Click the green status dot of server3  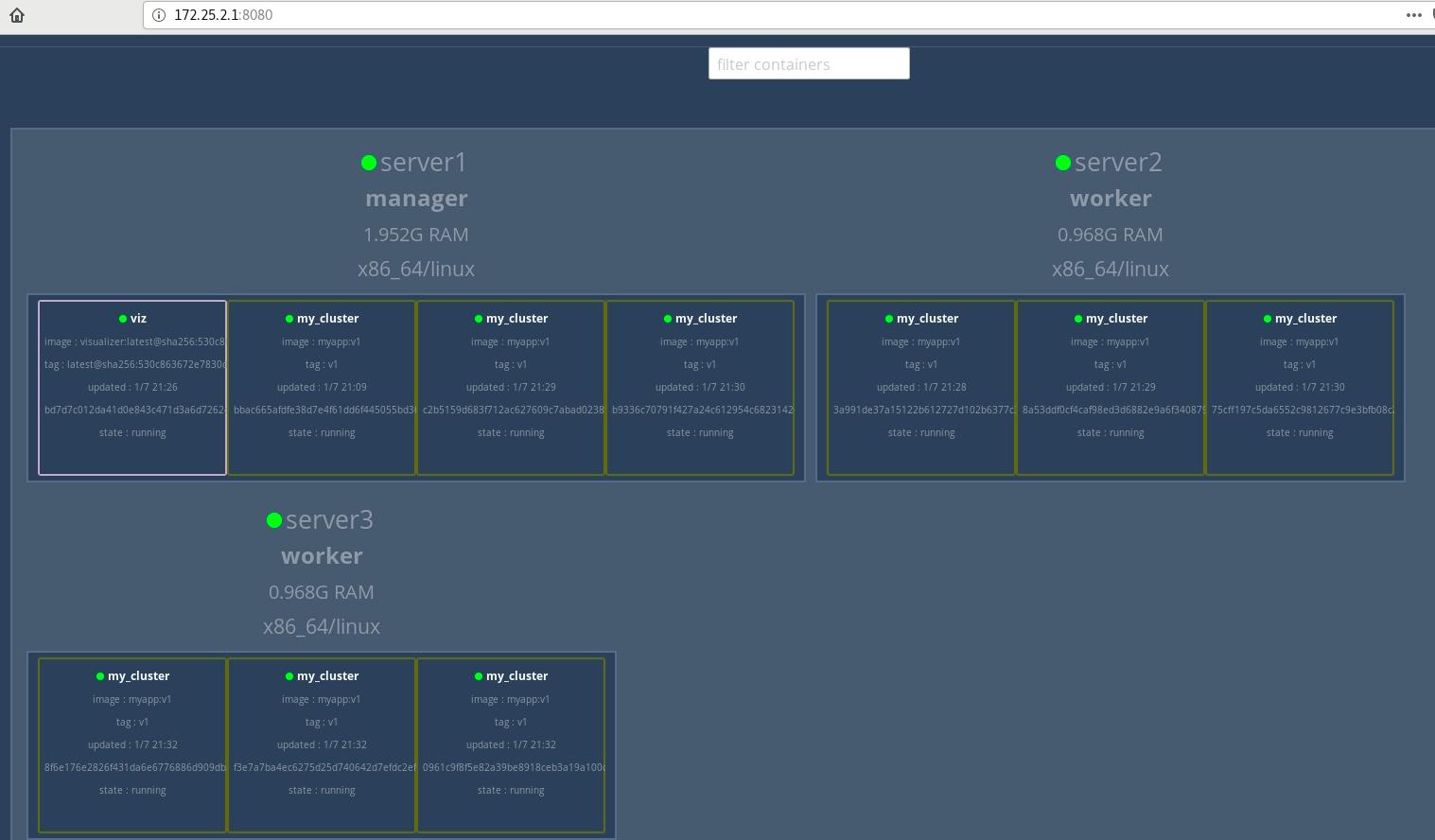274,520
